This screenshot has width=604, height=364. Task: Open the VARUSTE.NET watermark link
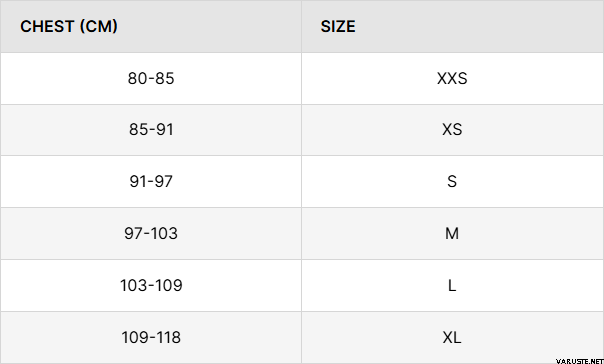pyautogui.click(x=580, y=361)
